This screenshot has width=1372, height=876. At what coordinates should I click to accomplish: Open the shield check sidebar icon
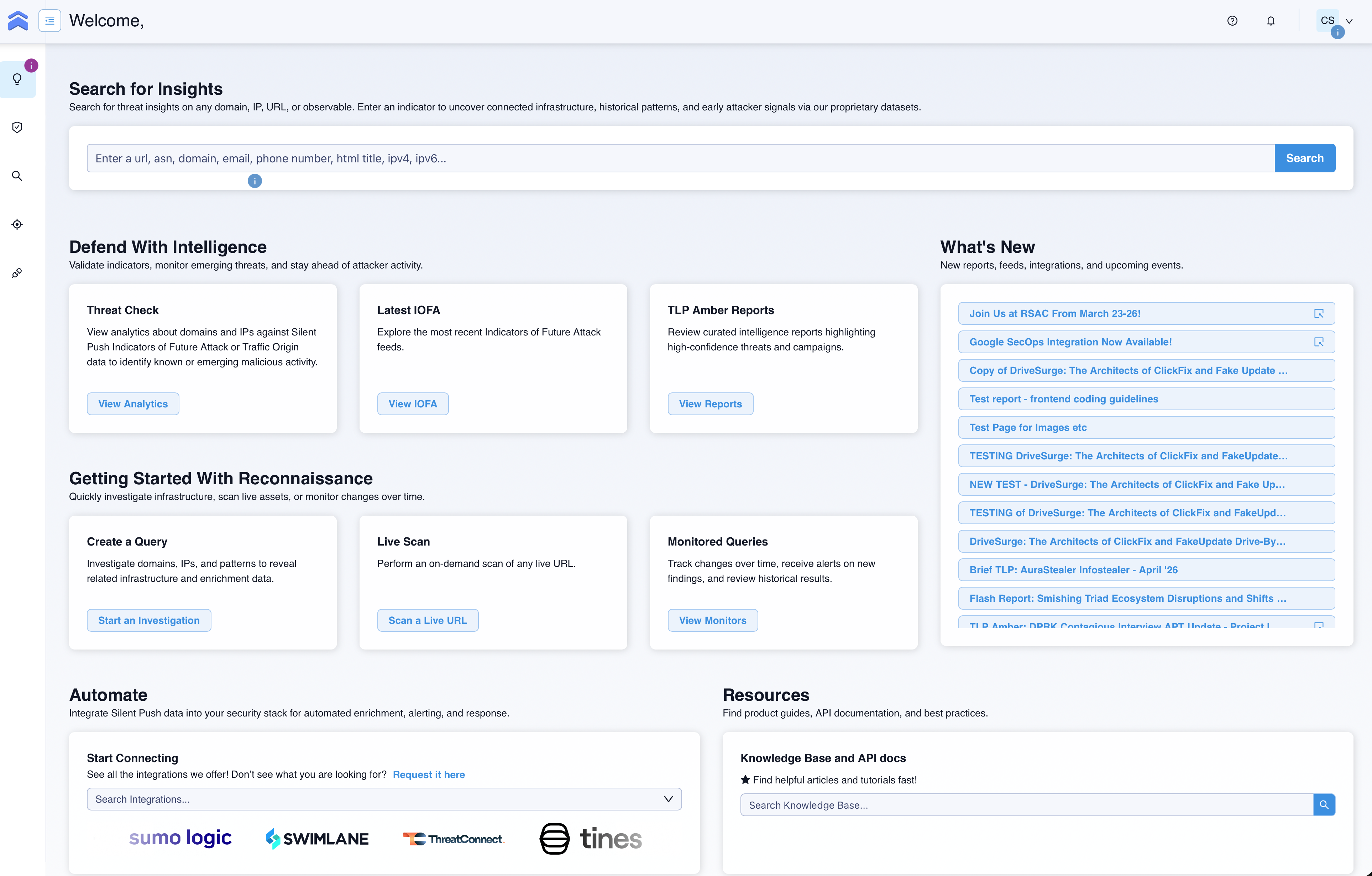coord(17,128)
